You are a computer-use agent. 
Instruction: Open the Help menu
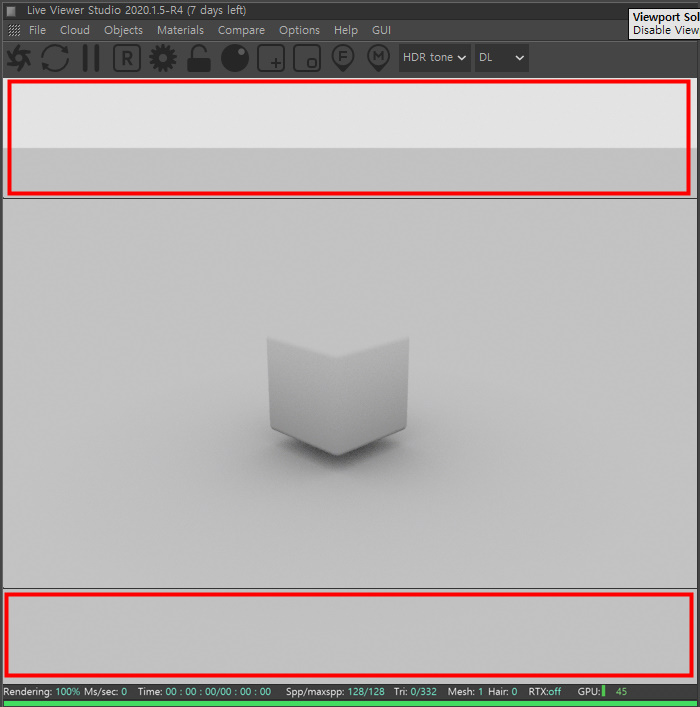coord(346,30)
